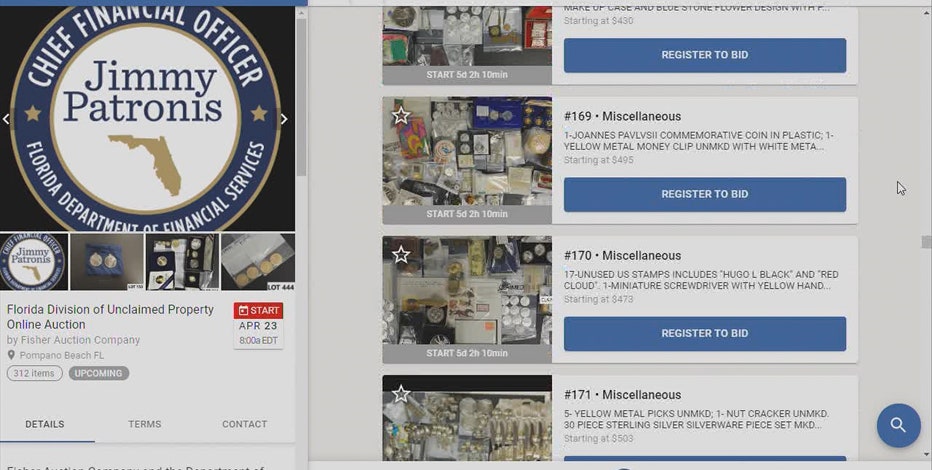Click the JOANNES PAVLVSII coin description

[698, 141]
